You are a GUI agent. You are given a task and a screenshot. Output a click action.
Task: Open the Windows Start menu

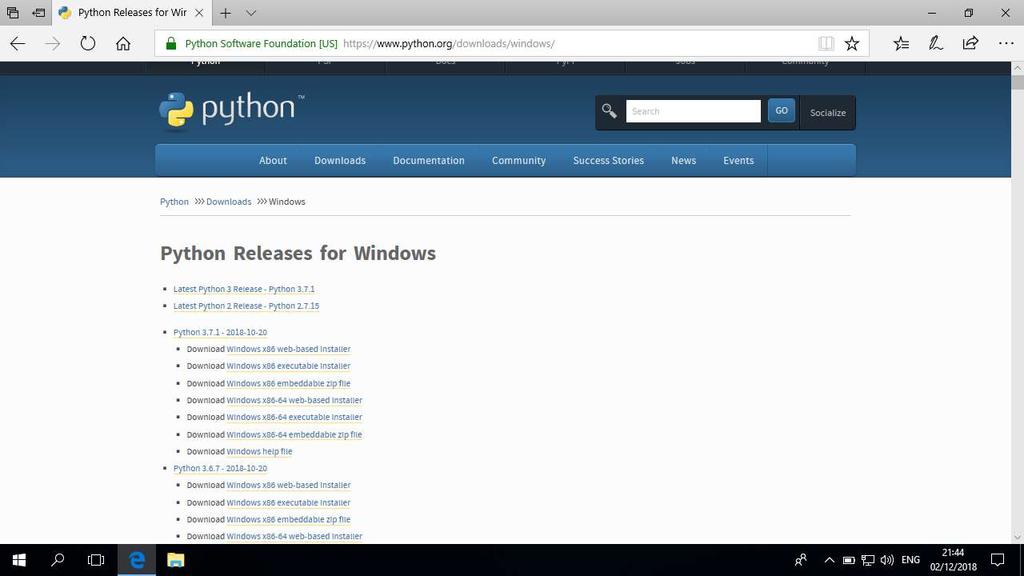click(x=19, y=560)
